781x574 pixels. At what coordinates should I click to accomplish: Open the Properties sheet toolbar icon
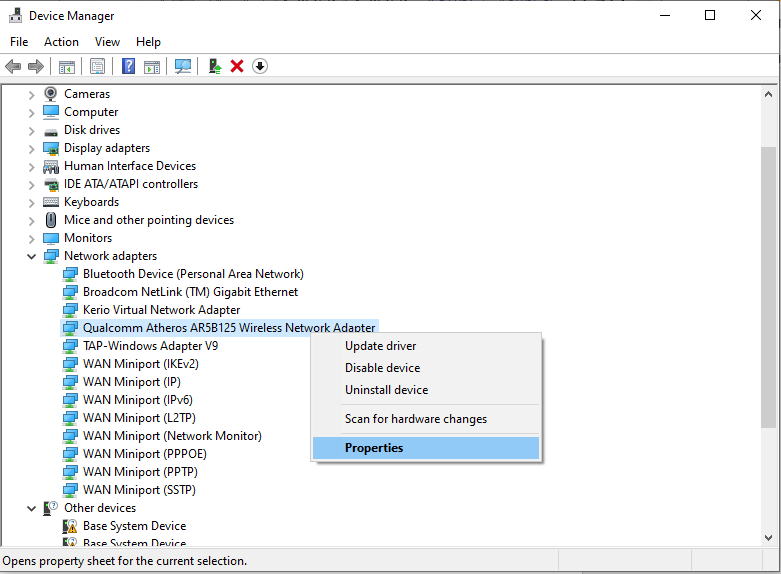tap(98, 66)
